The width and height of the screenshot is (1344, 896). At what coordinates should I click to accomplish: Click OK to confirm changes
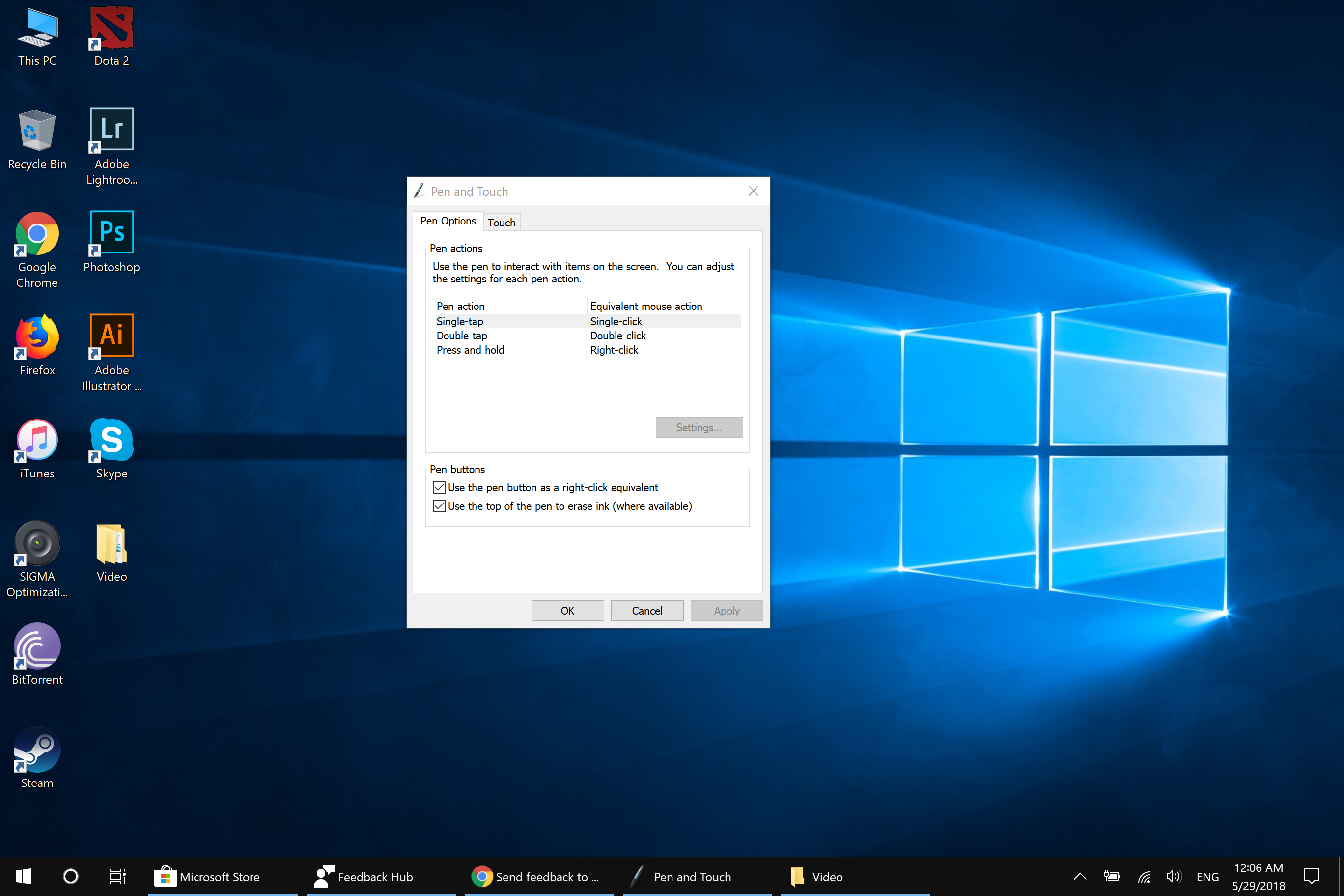pos(567,611)
